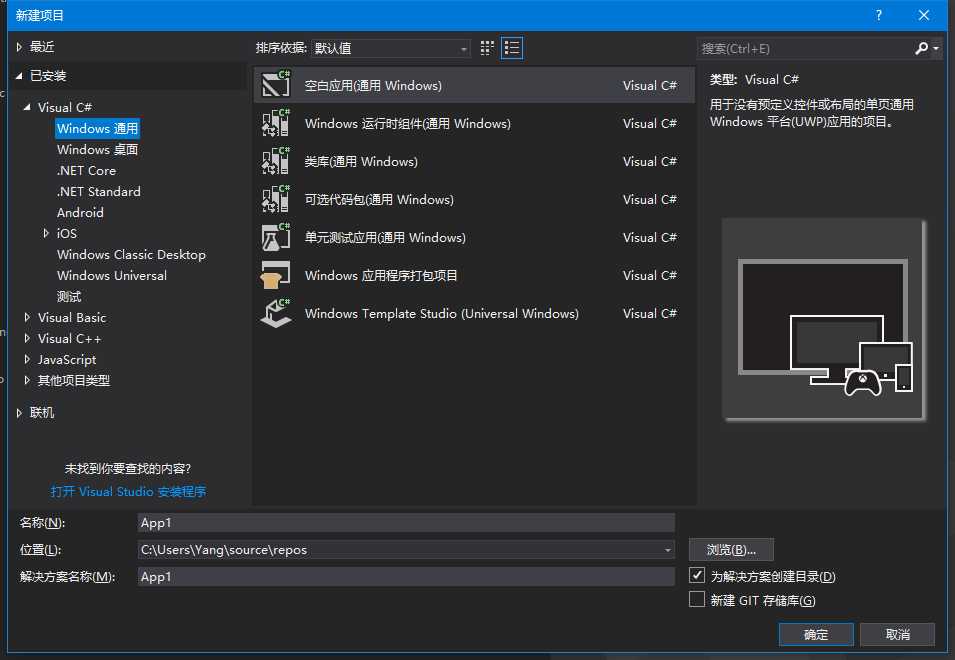Expand the 最近 section
Viewport: 955px width, 660px height.
pos(19,47)
